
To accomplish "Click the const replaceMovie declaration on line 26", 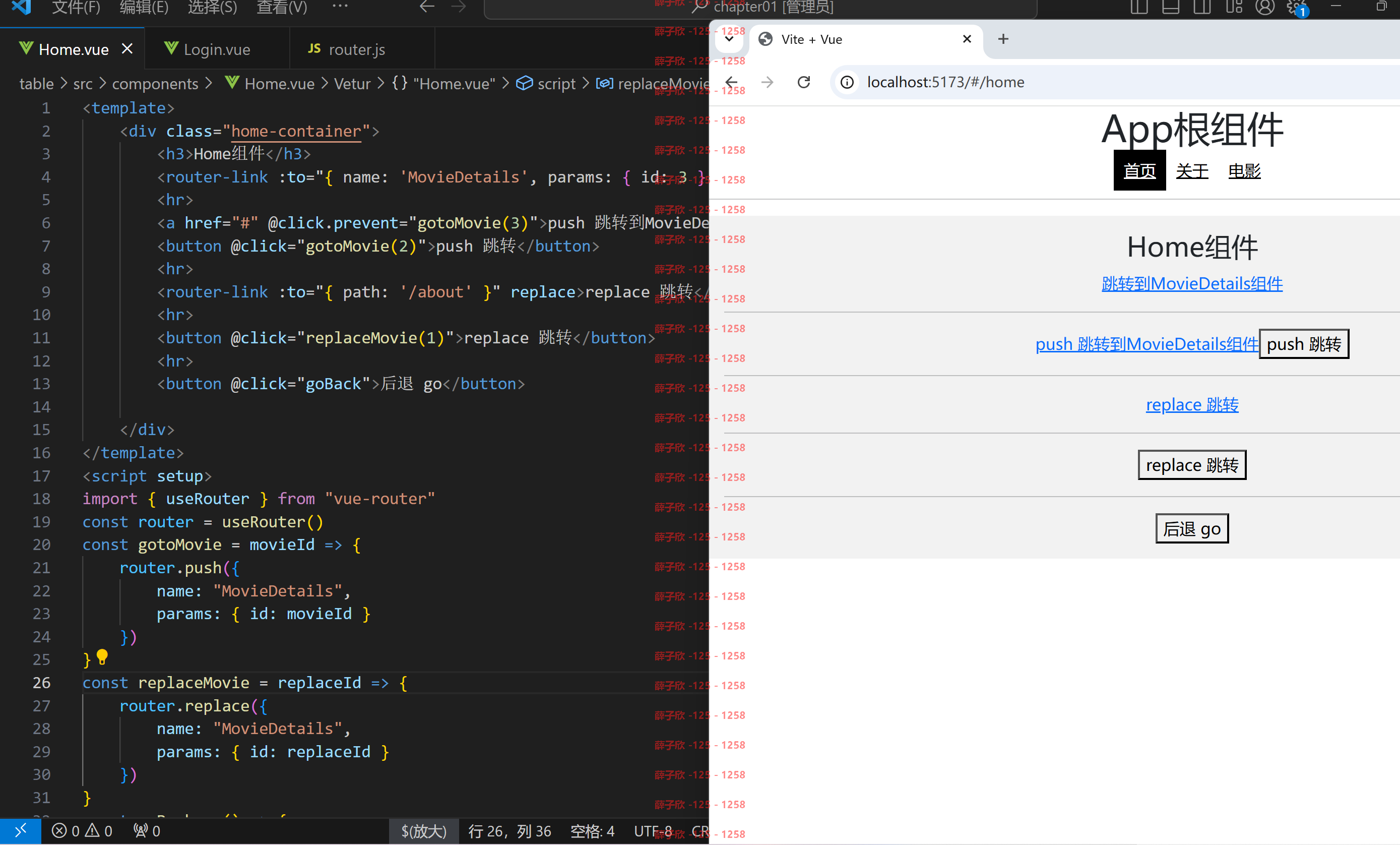I will tap(244, 683).
